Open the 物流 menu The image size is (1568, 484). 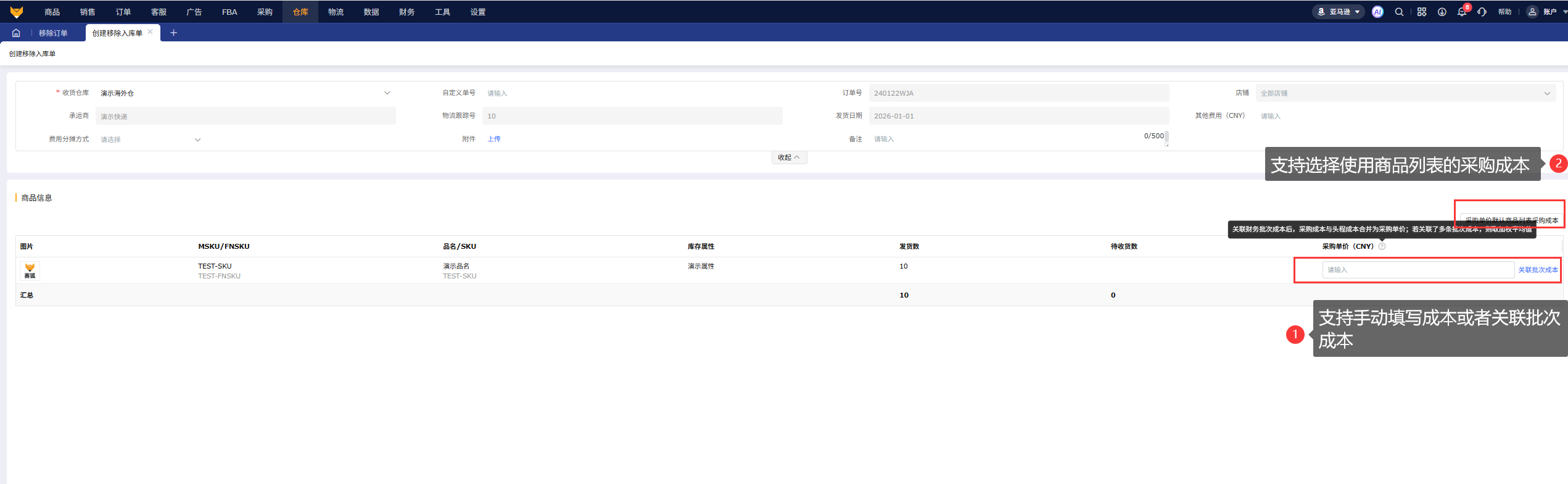pos(336,12)
